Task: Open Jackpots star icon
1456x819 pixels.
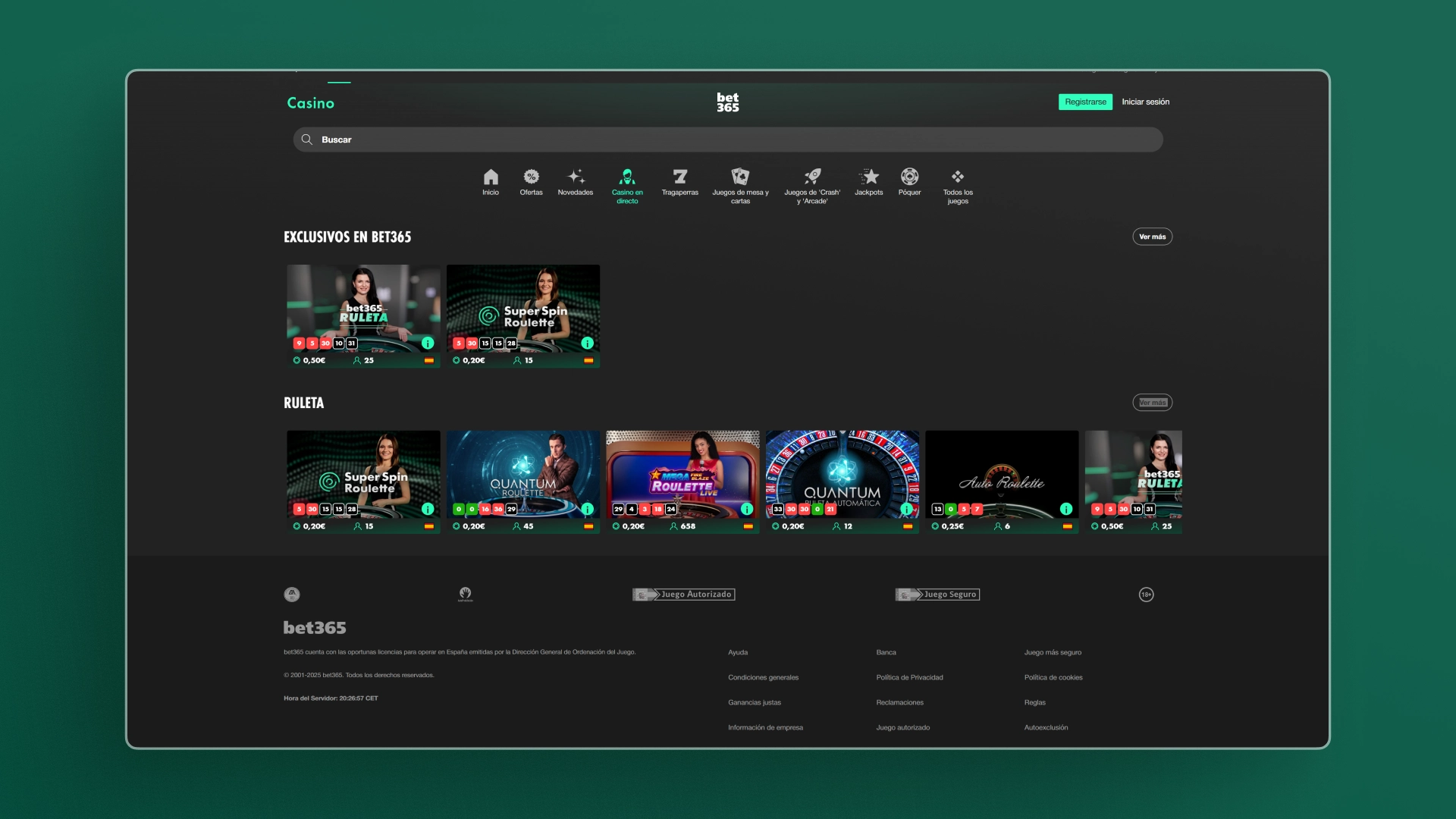Action: coord(869,177)
